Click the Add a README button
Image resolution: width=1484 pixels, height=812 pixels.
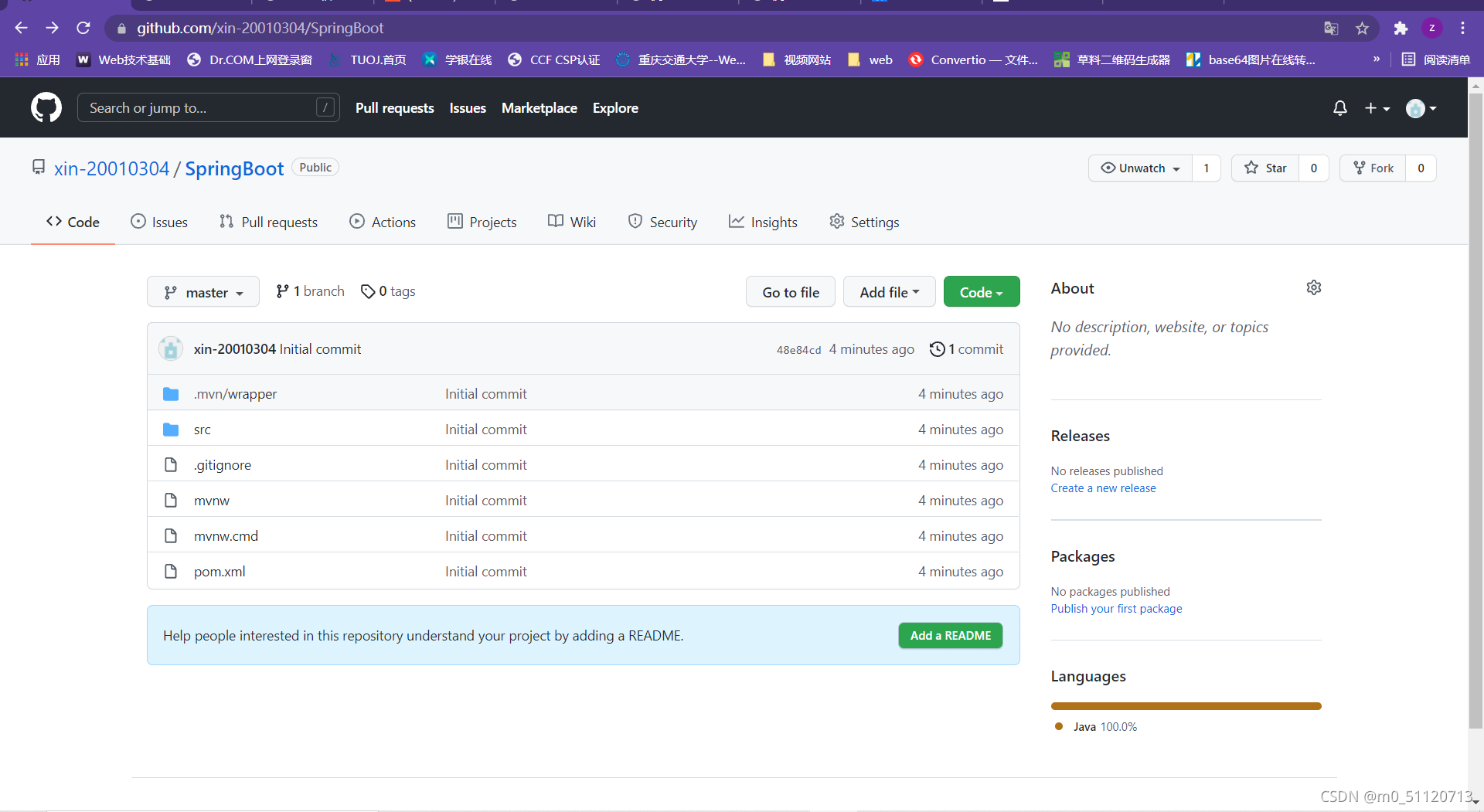[x=951, y=635]
